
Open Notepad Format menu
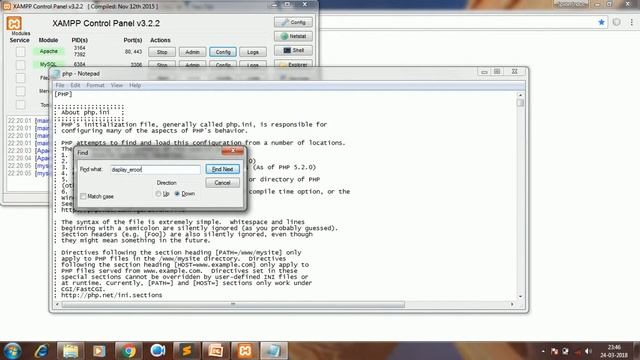coord(96,85)
